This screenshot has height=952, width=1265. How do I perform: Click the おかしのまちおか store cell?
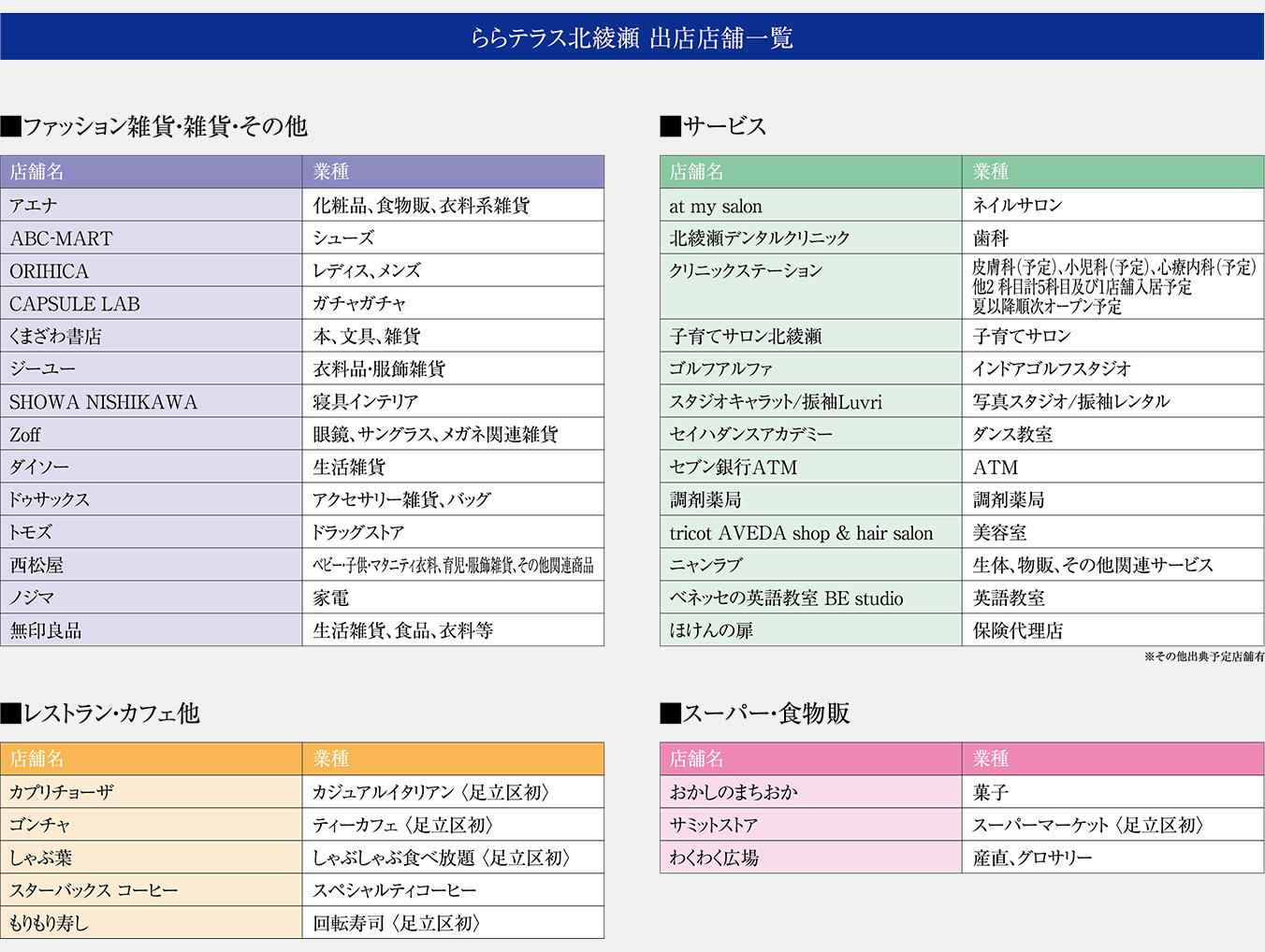(810, 792)
